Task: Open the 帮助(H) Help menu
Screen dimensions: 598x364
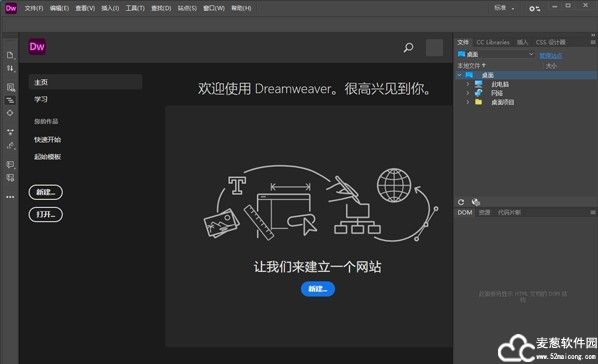Action: pyautogui.click(x=241, y=8)
